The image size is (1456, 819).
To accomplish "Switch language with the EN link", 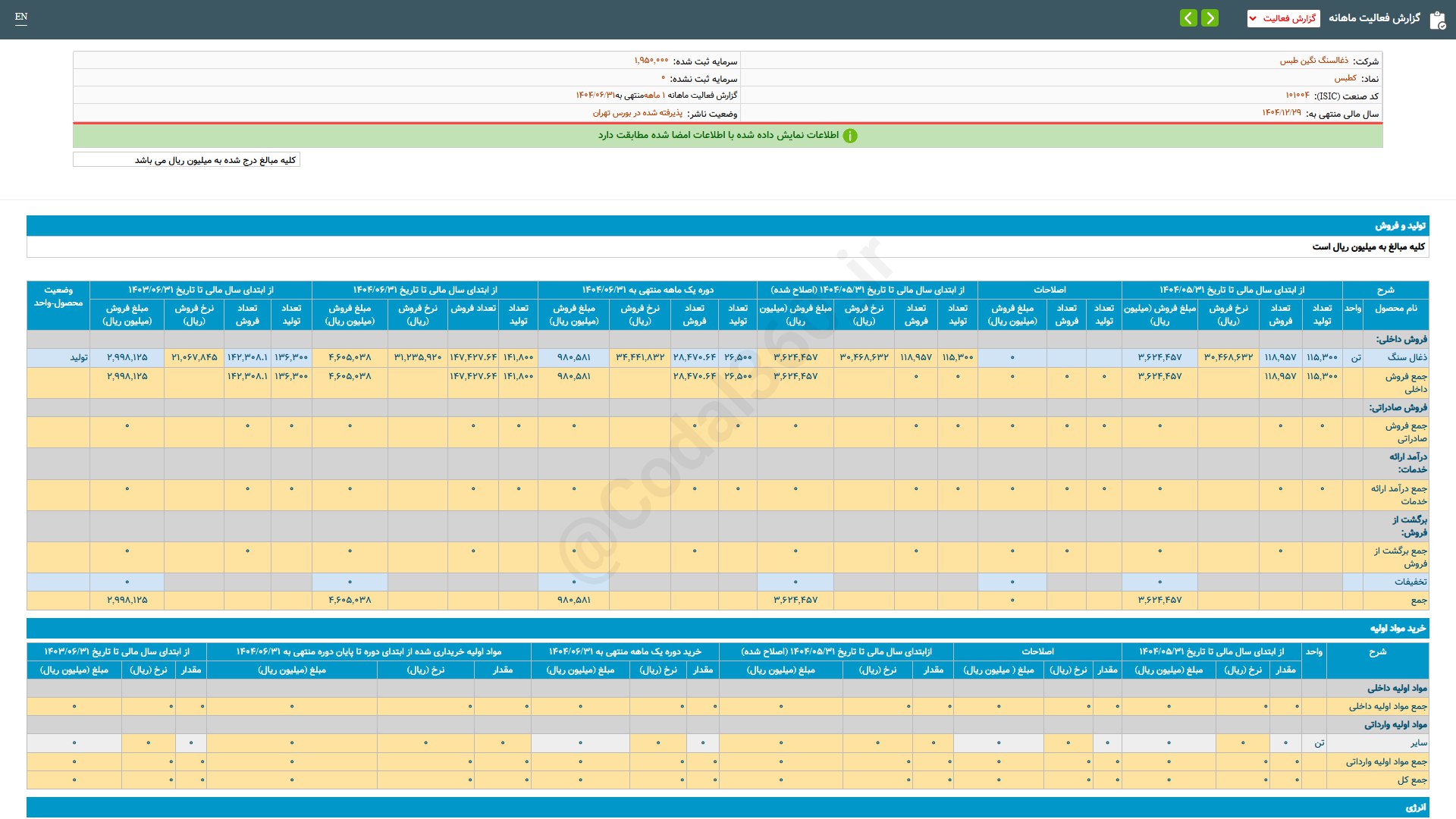I will pyautogui.click(x=21, y=17).
